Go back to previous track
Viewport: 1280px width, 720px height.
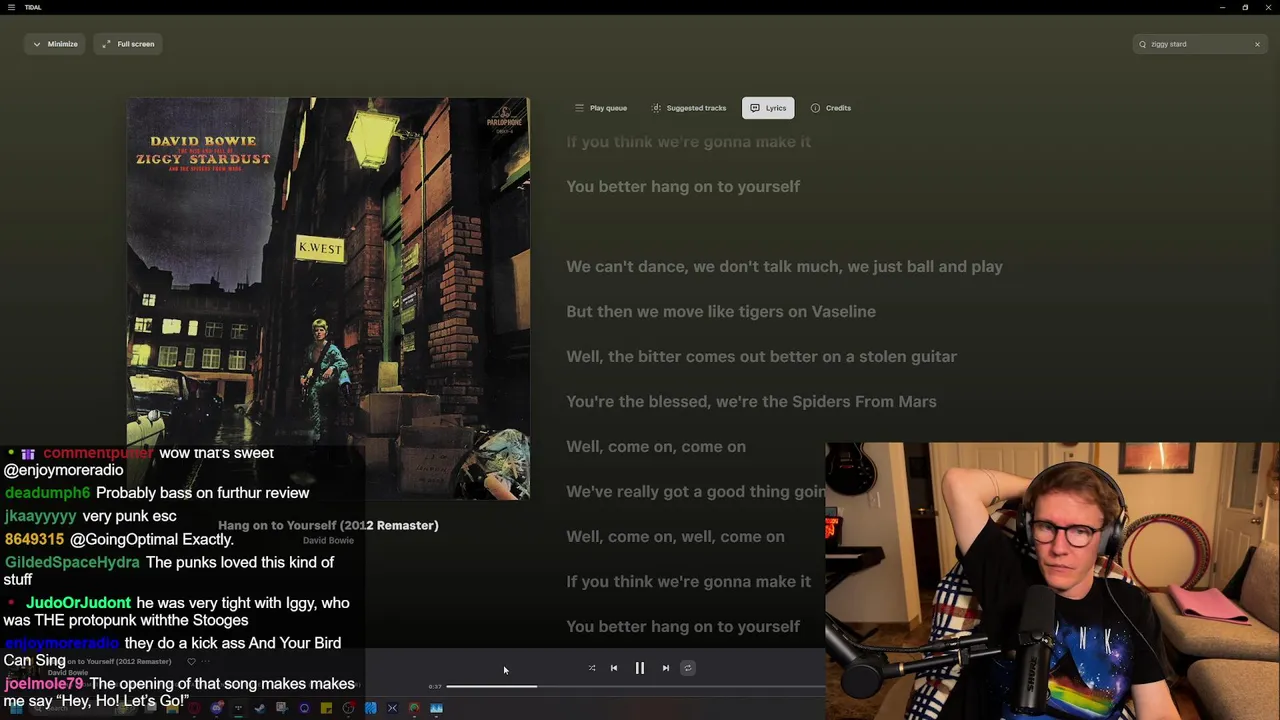point(614,668)
